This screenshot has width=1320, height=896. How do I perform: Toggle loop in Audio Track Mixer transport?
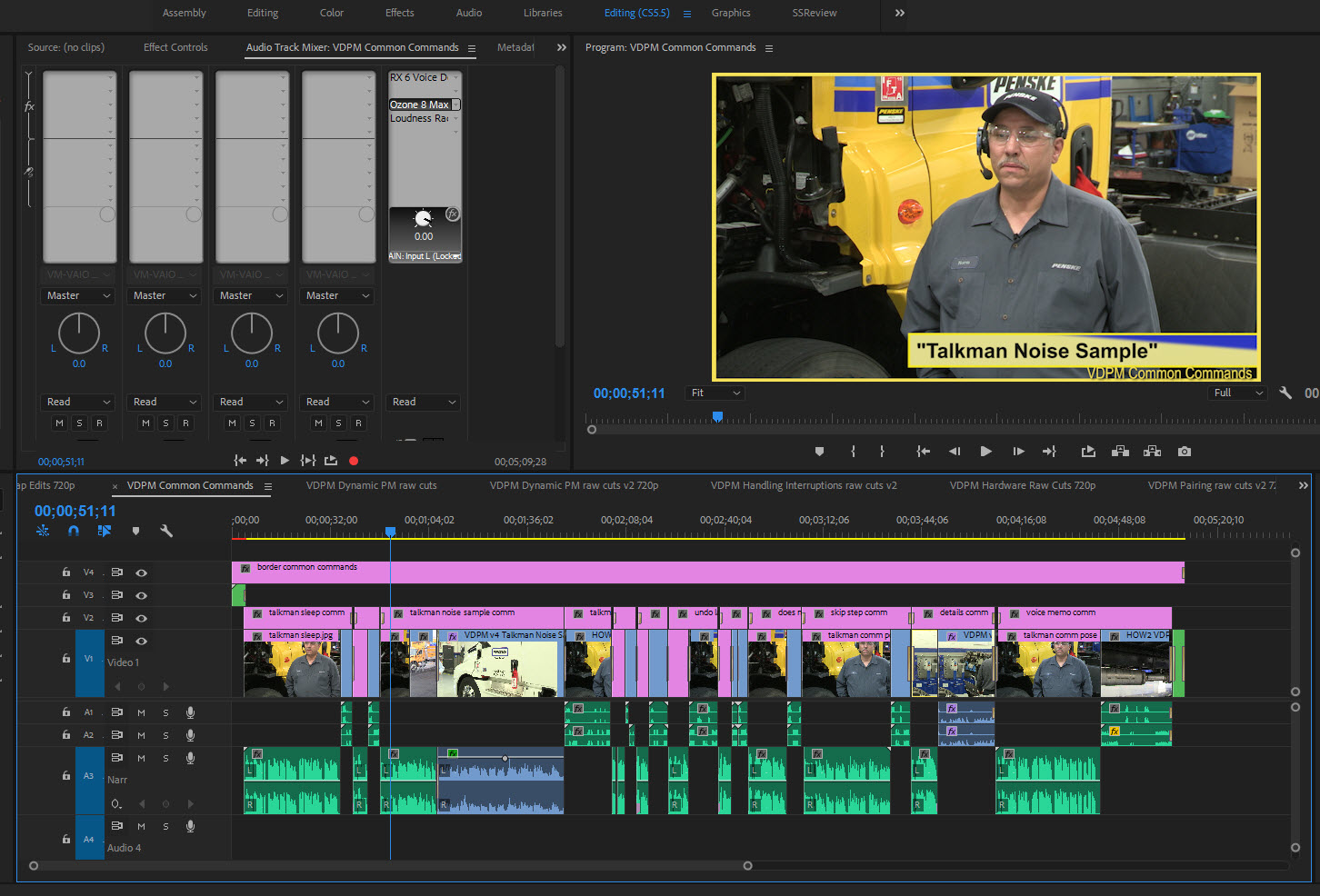point(331,461)
